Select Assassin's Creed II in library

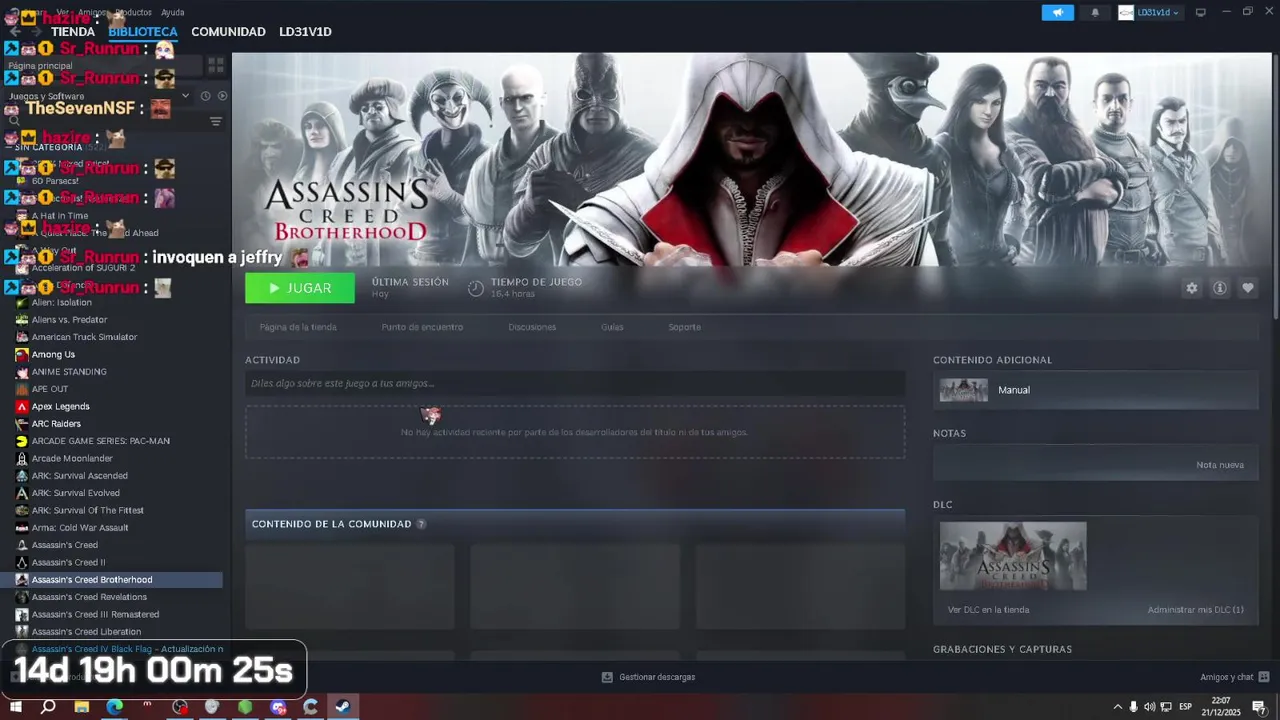click(68, 562)
